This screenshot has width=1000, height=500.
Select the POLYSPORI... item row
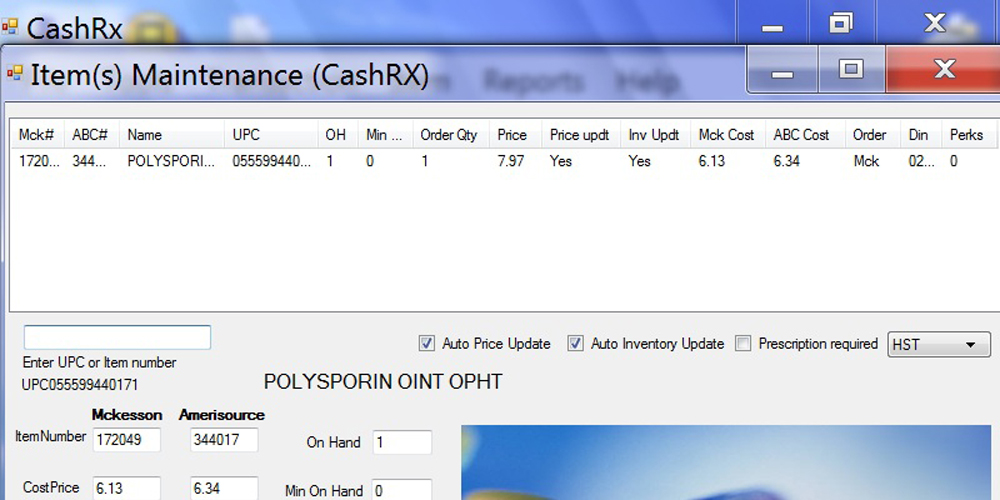point(504,161)
